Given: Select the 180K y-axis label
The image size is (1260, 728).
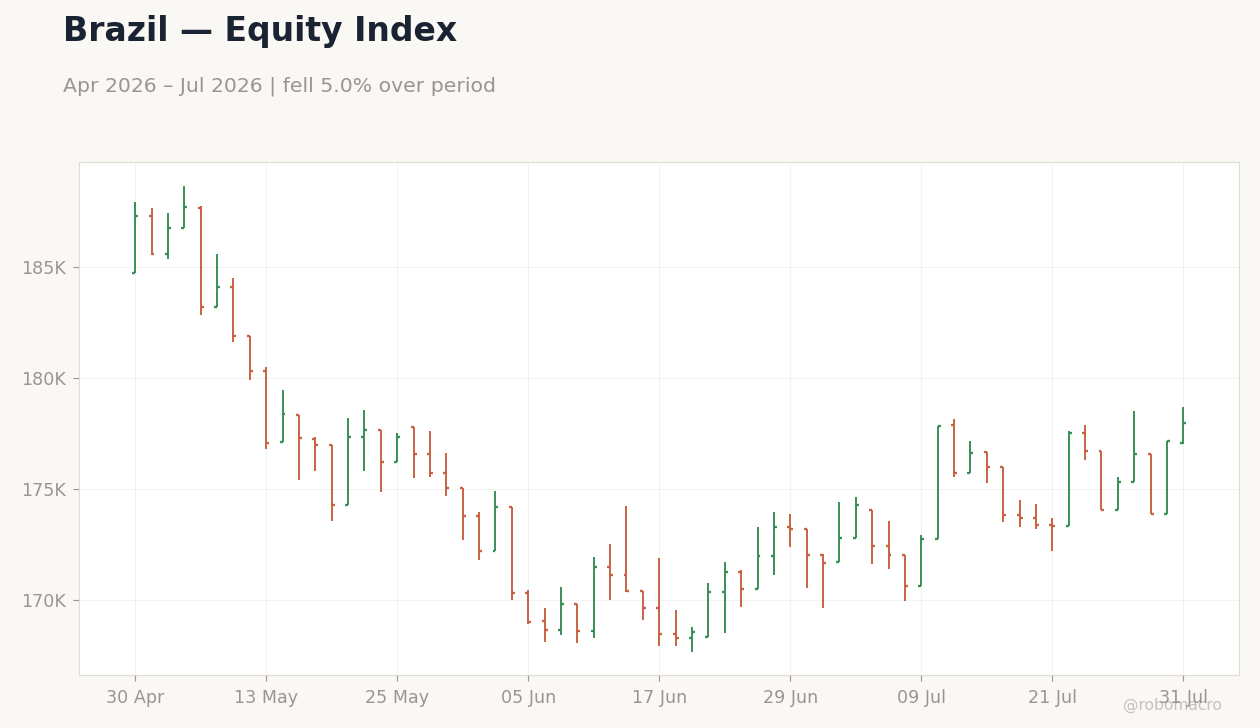Looking at the screenshot, I should 44,379.
